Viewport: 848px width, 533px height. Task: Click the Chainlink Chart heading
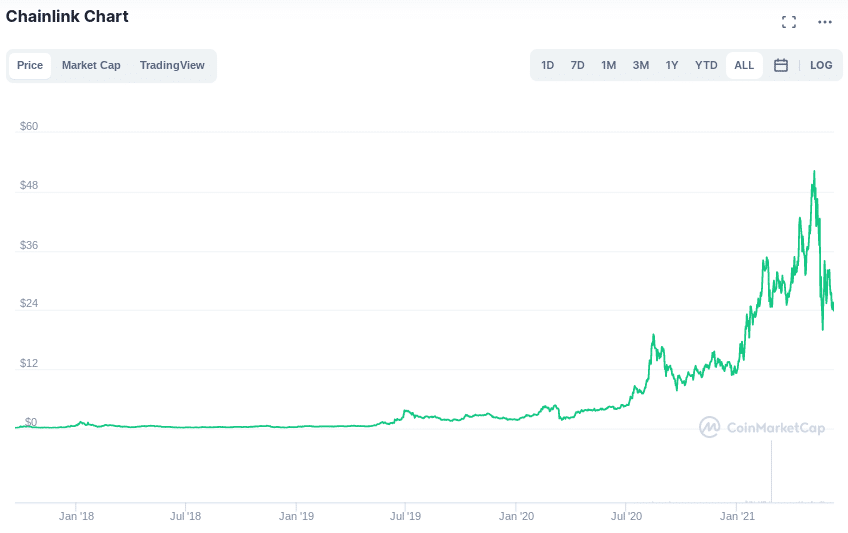67,17
